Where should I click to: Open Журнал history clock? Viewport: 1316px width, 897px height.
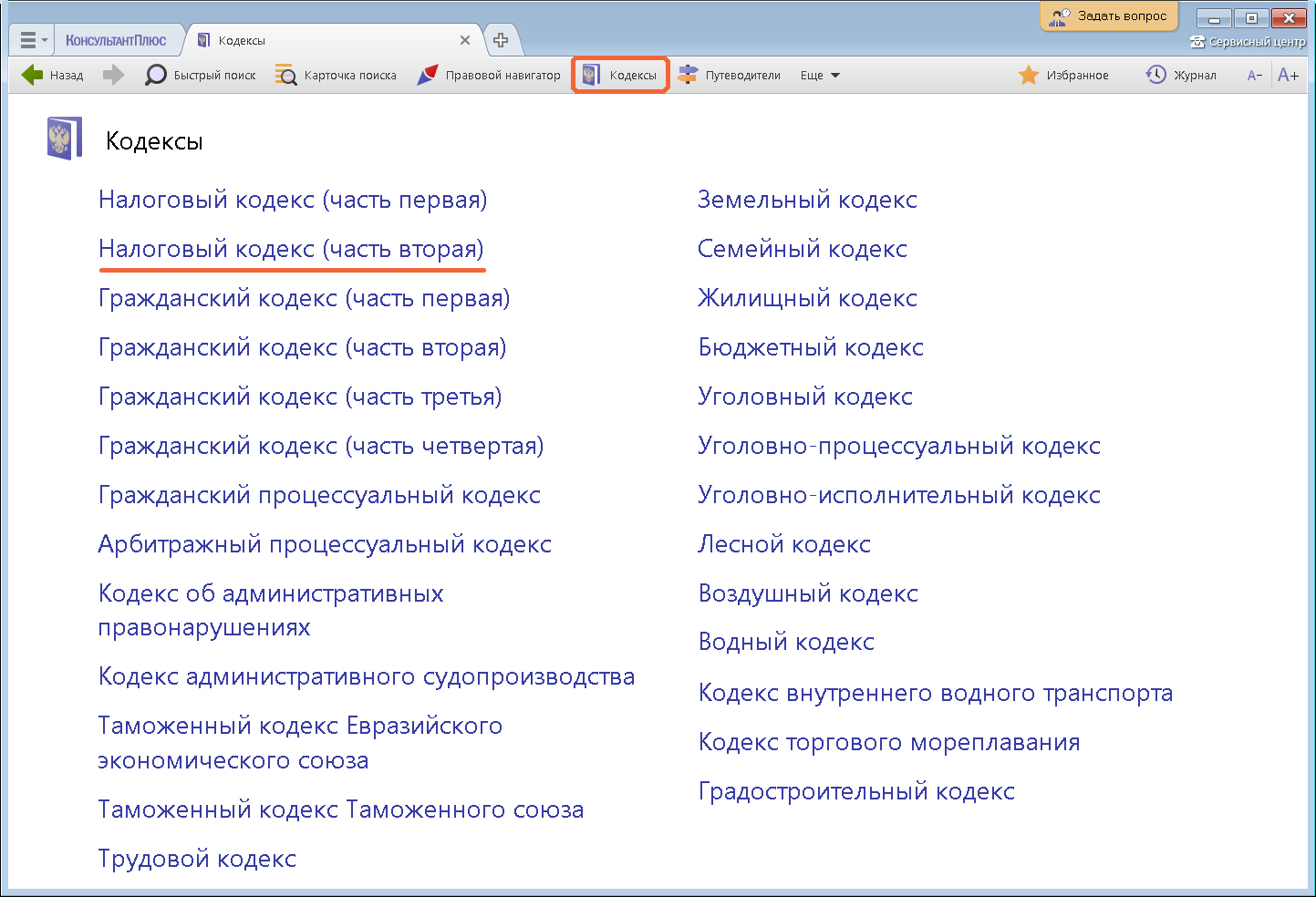tap(1181, 75)
